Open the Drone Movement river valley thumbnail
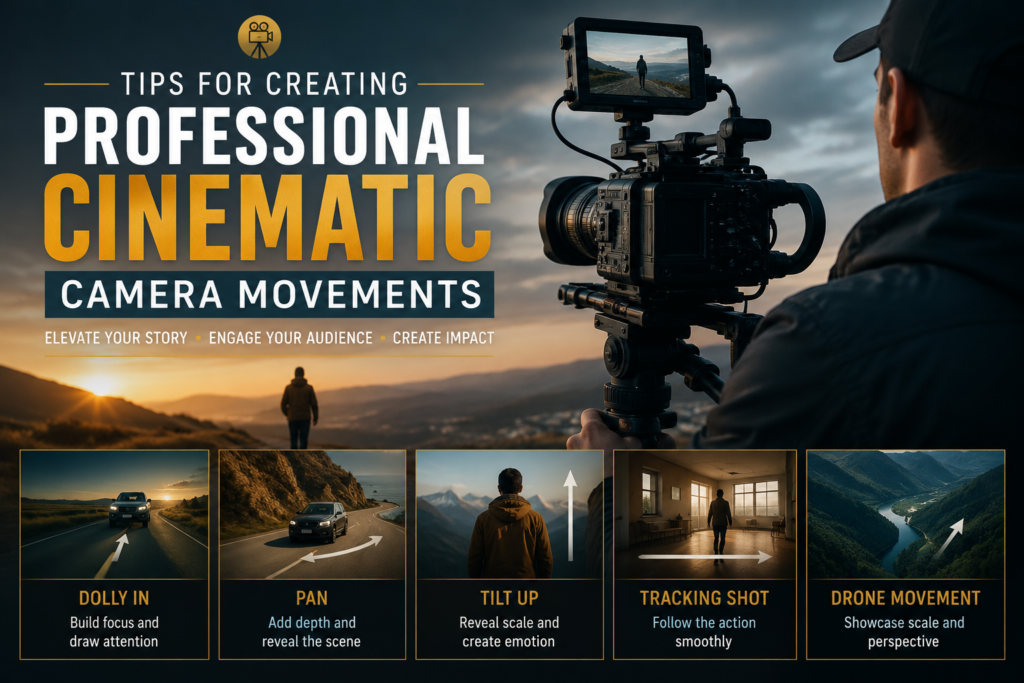 905,515
